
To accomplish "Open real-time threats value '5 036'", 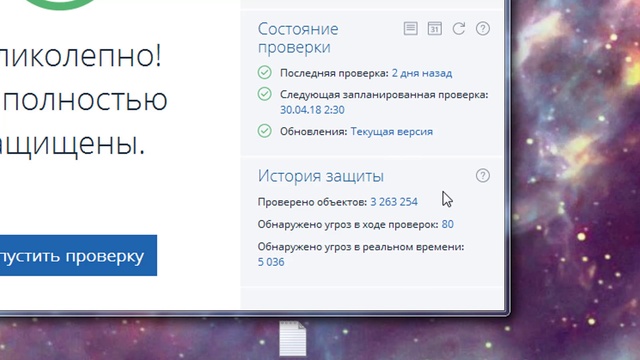I will click(271, 262).
